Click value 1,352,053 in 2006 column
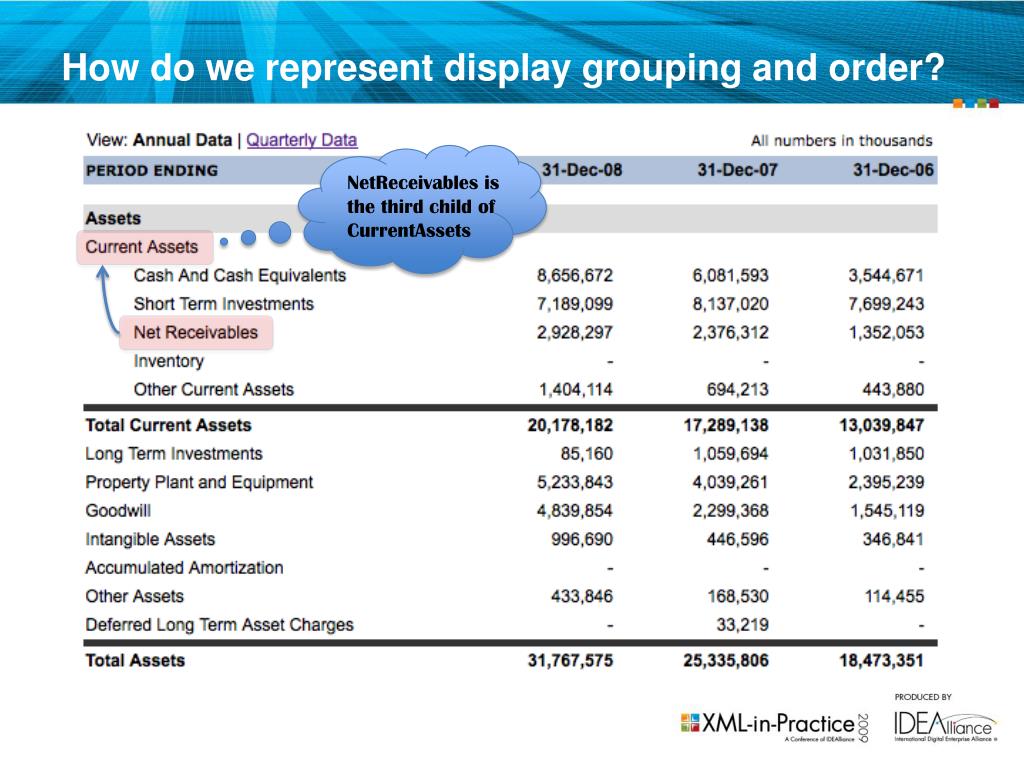1024x768 pixels. [x=886, y=333]
